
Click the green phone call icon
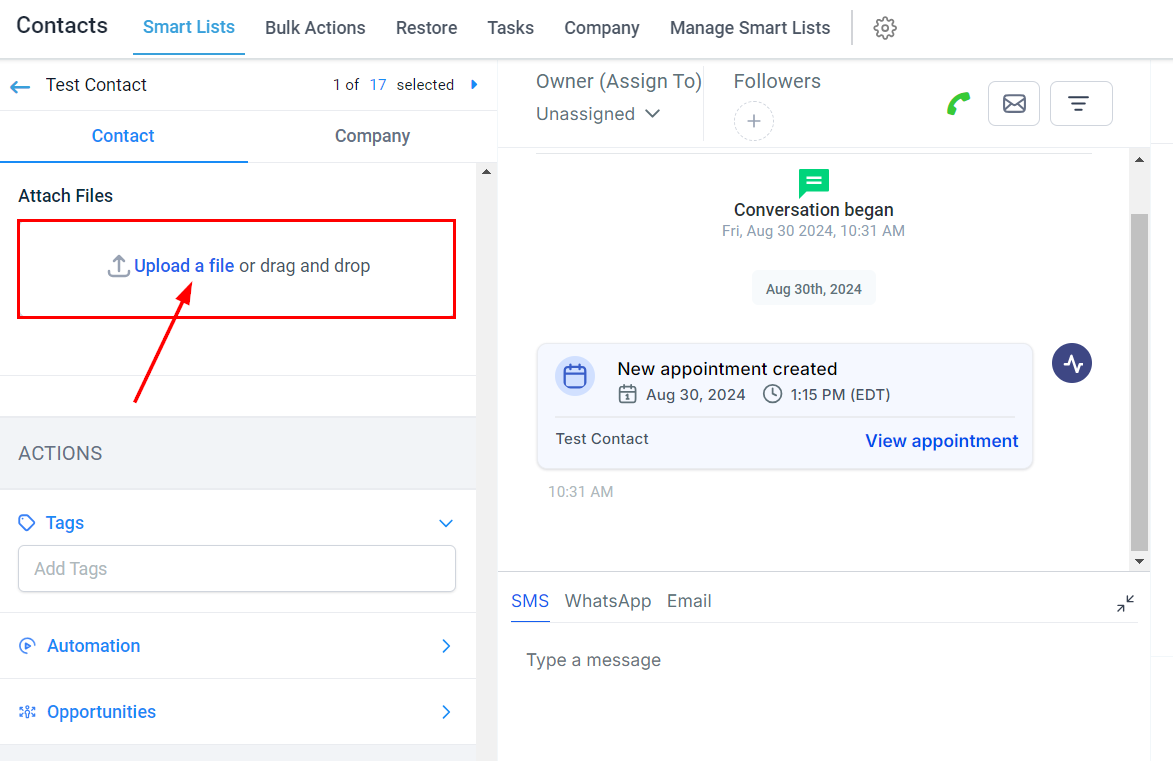(x=958, y=104)
